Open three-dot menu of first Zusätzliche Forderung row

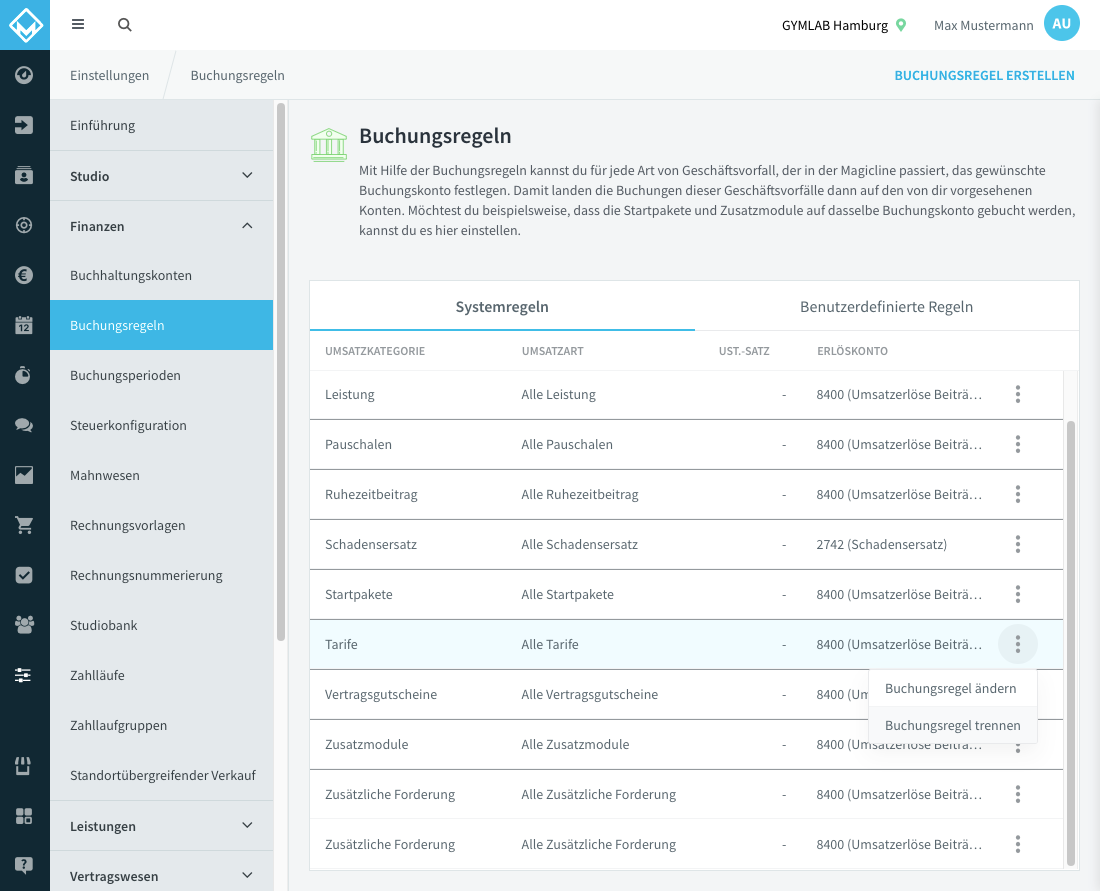pos(1017,794)
